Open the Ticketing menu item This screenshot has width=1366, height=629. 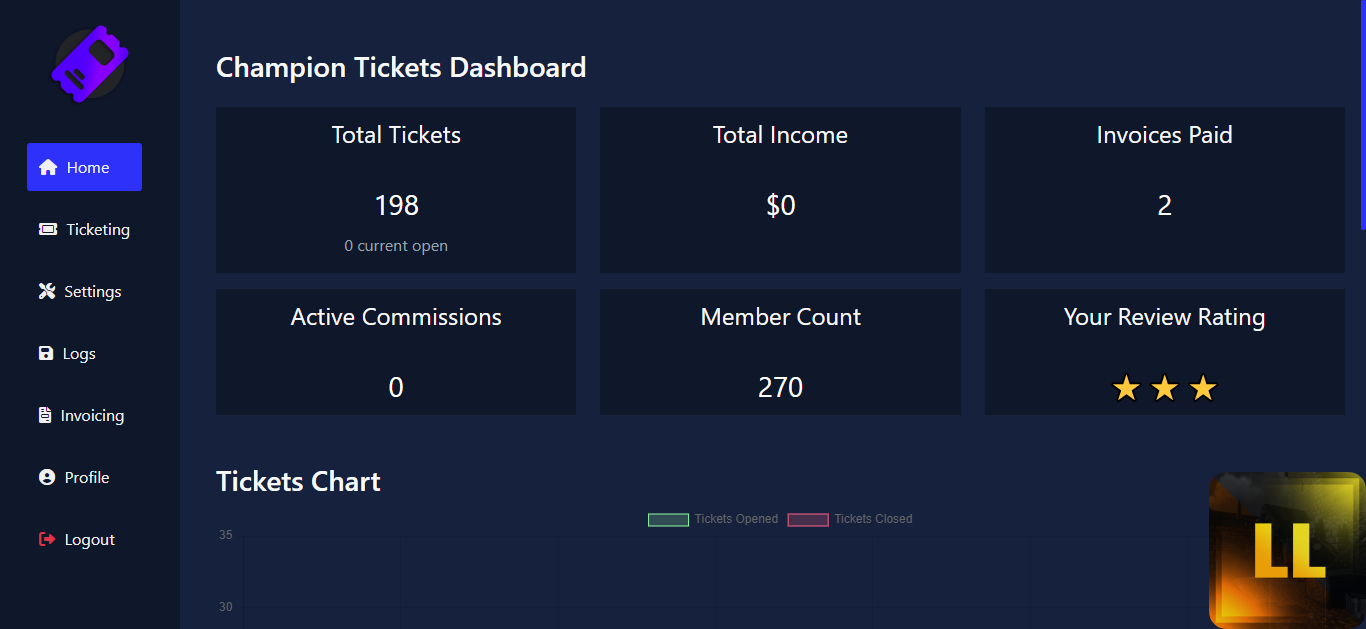pos(97,229)
